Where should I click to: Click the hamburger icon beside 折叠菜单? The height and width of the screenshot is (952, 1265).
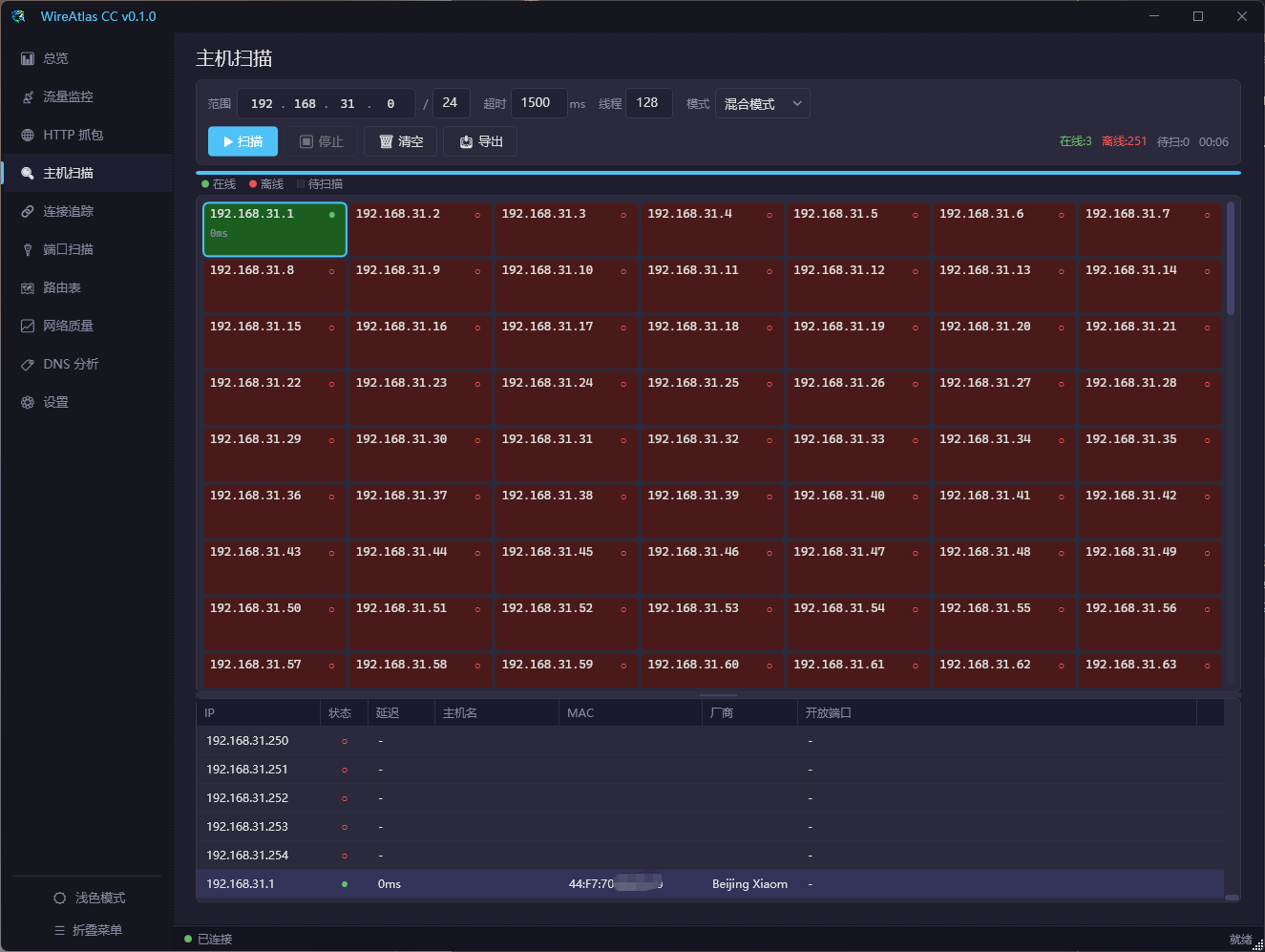click(x=60, y=930)
